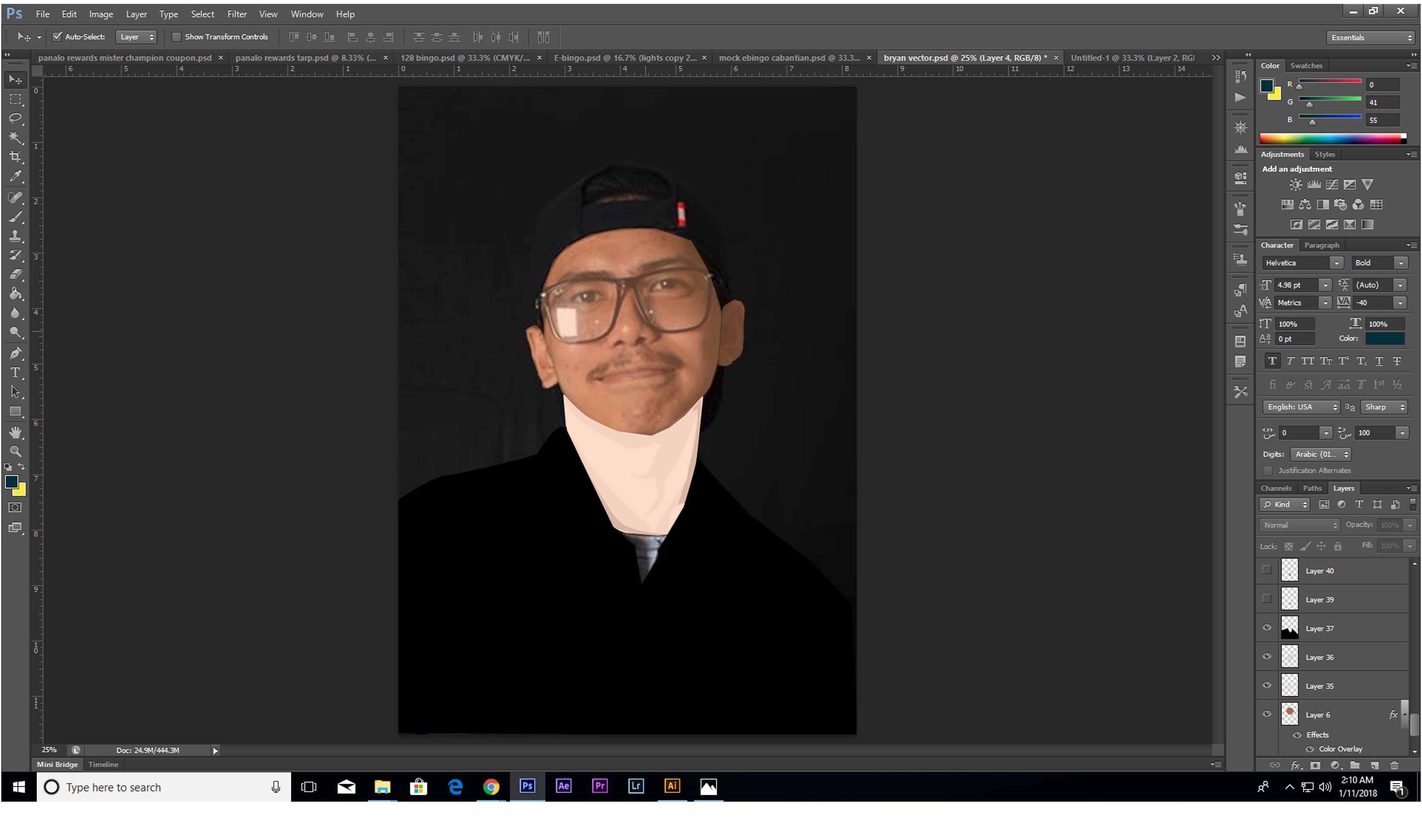Viewport: 1422px width, 840px height.
Task: Open Essentials workspace dropdown
Action: tap(1369, 37)
